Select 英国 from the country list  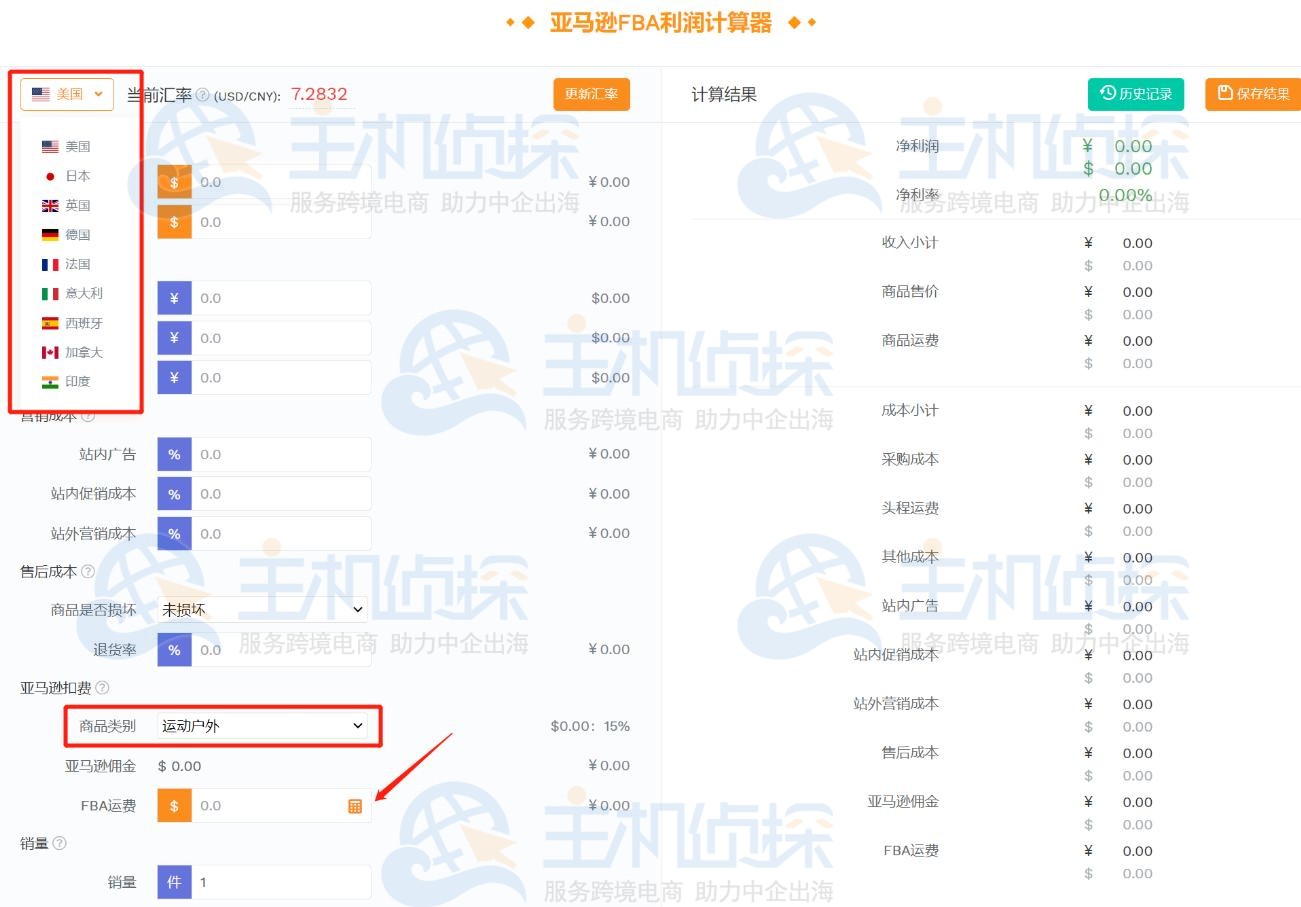pos(76,205)
